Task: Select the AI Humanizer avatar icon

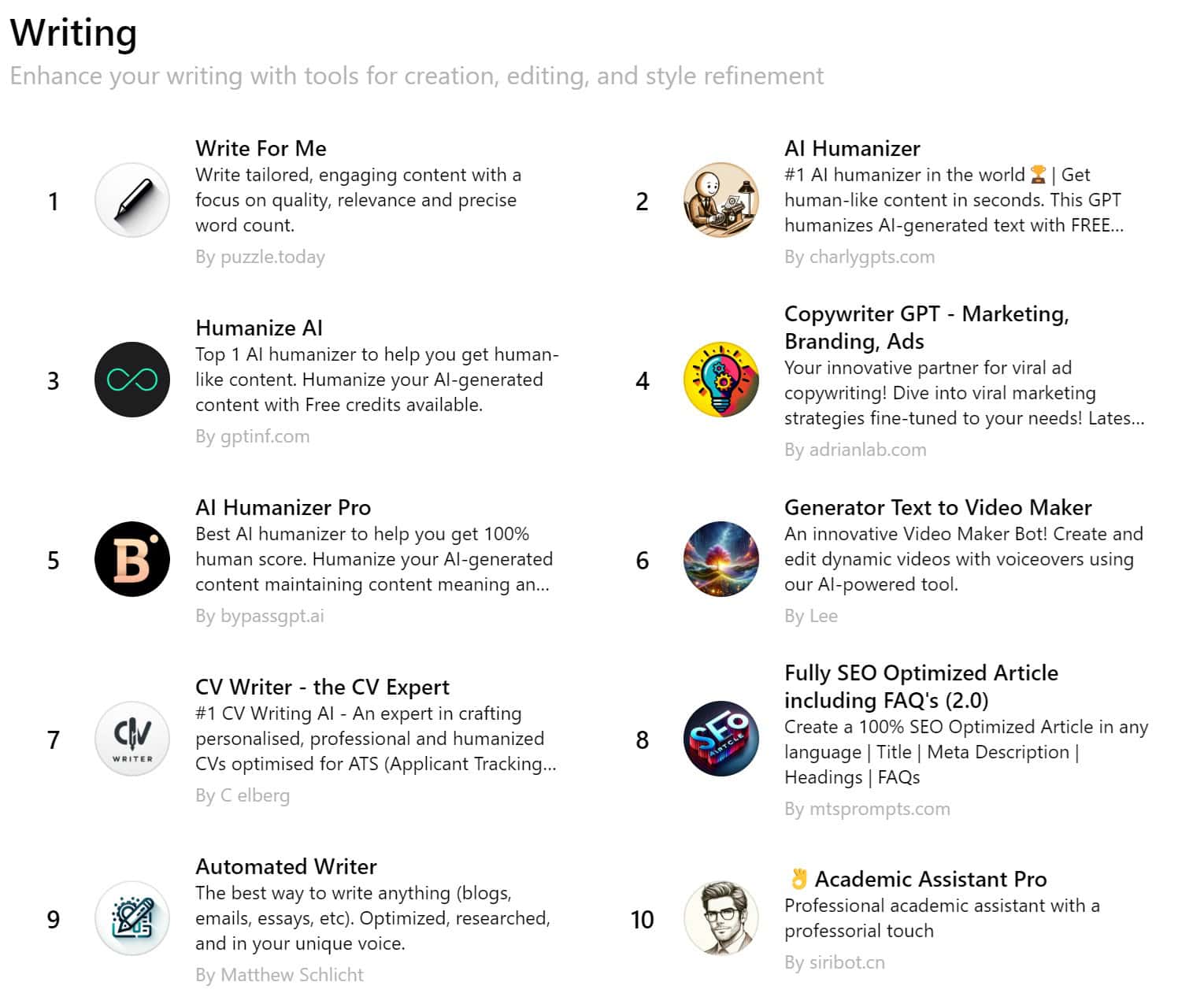Action: pyautogui.click(x=721, y=200)
